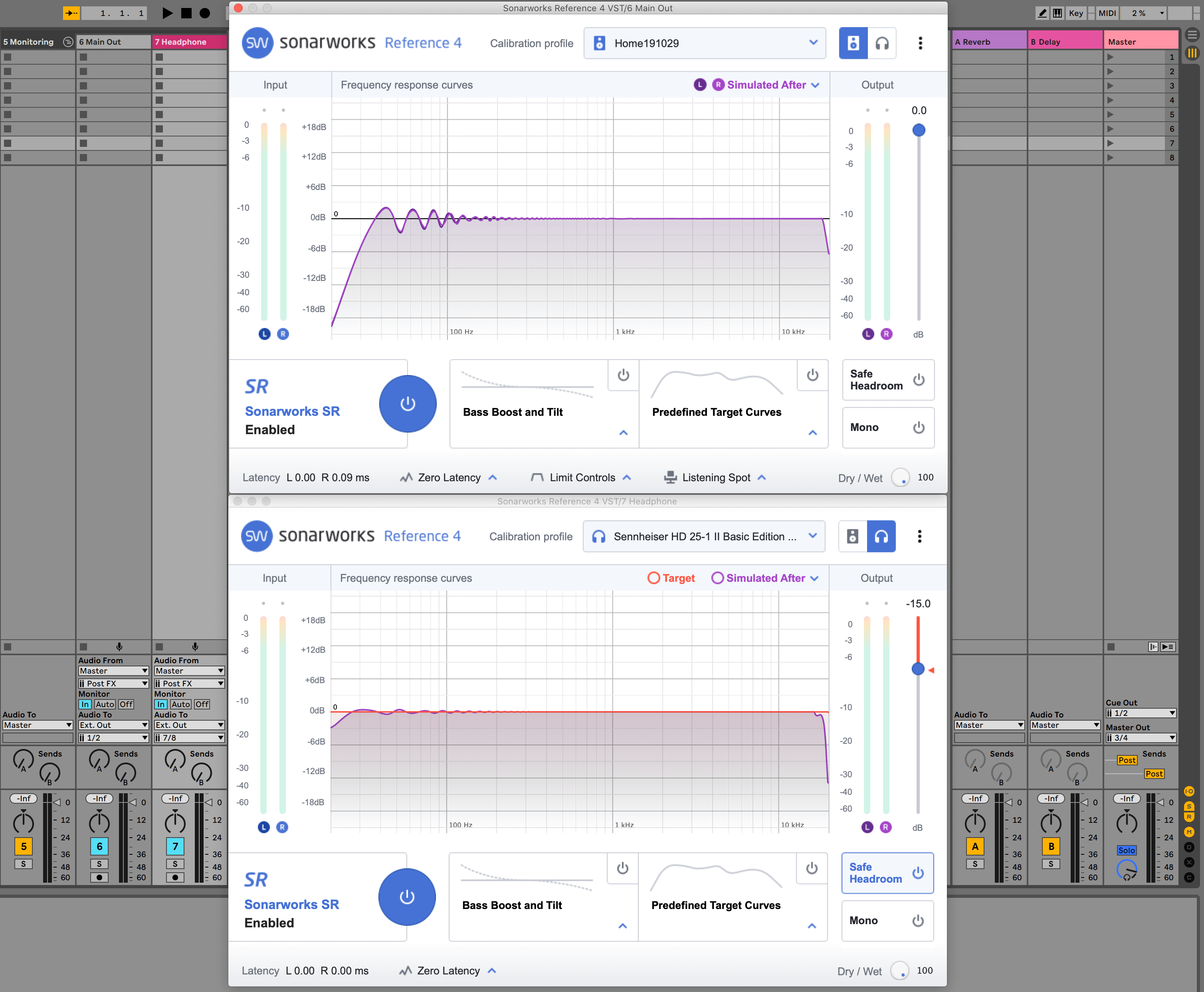
Task: Open the Audio To dropdown on 6 Main Out
Action: [113, 725]
